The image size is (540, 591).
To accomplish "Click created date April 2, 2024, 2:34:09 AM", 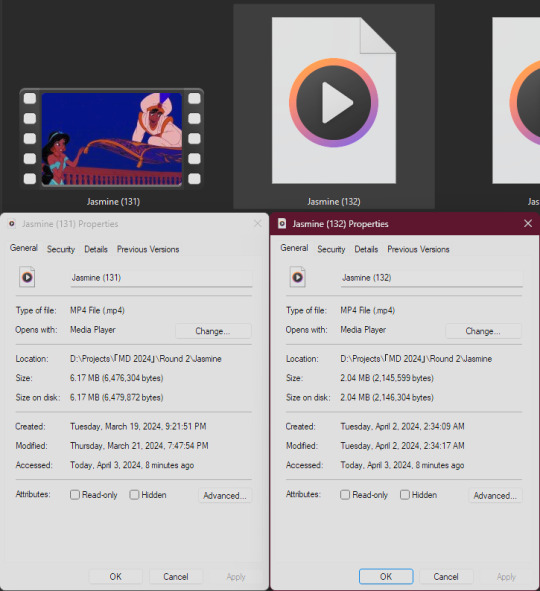I will [402, 426].
